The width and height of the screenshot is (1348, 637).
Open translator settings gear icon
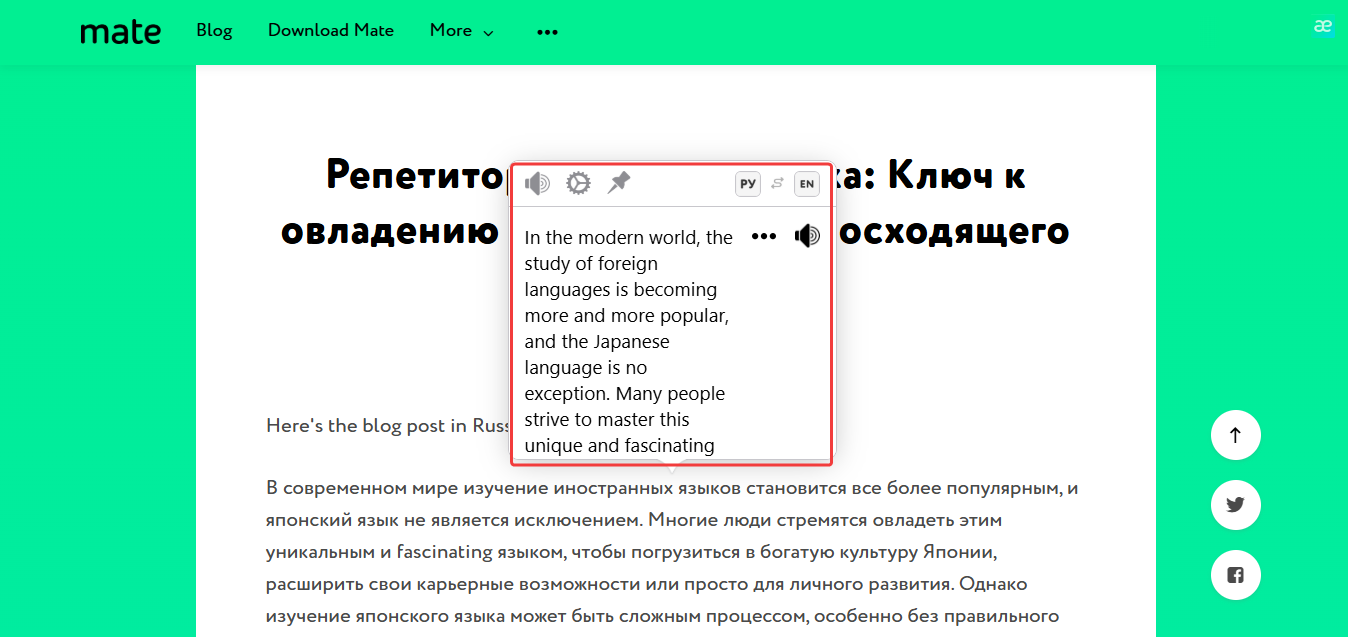578,183
